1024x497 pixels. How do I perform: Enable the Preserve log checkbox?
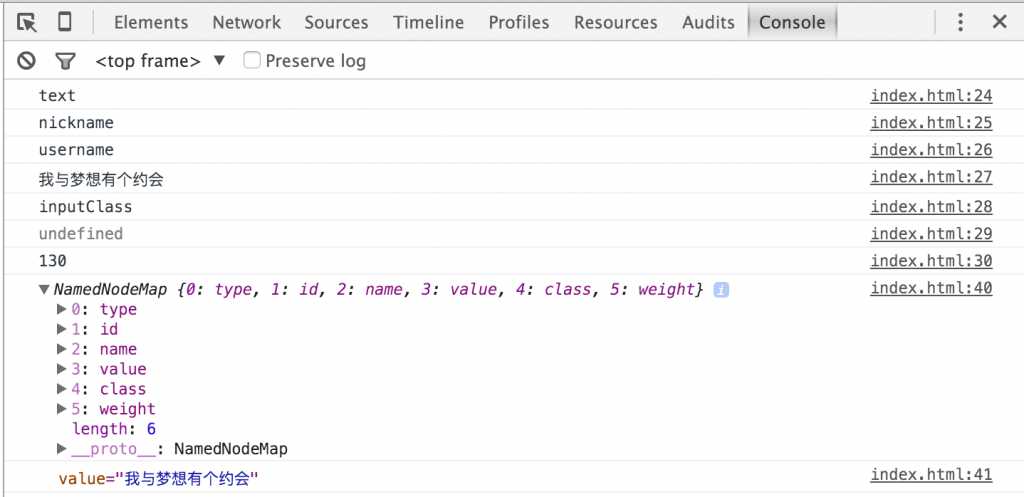coord(251,61)
